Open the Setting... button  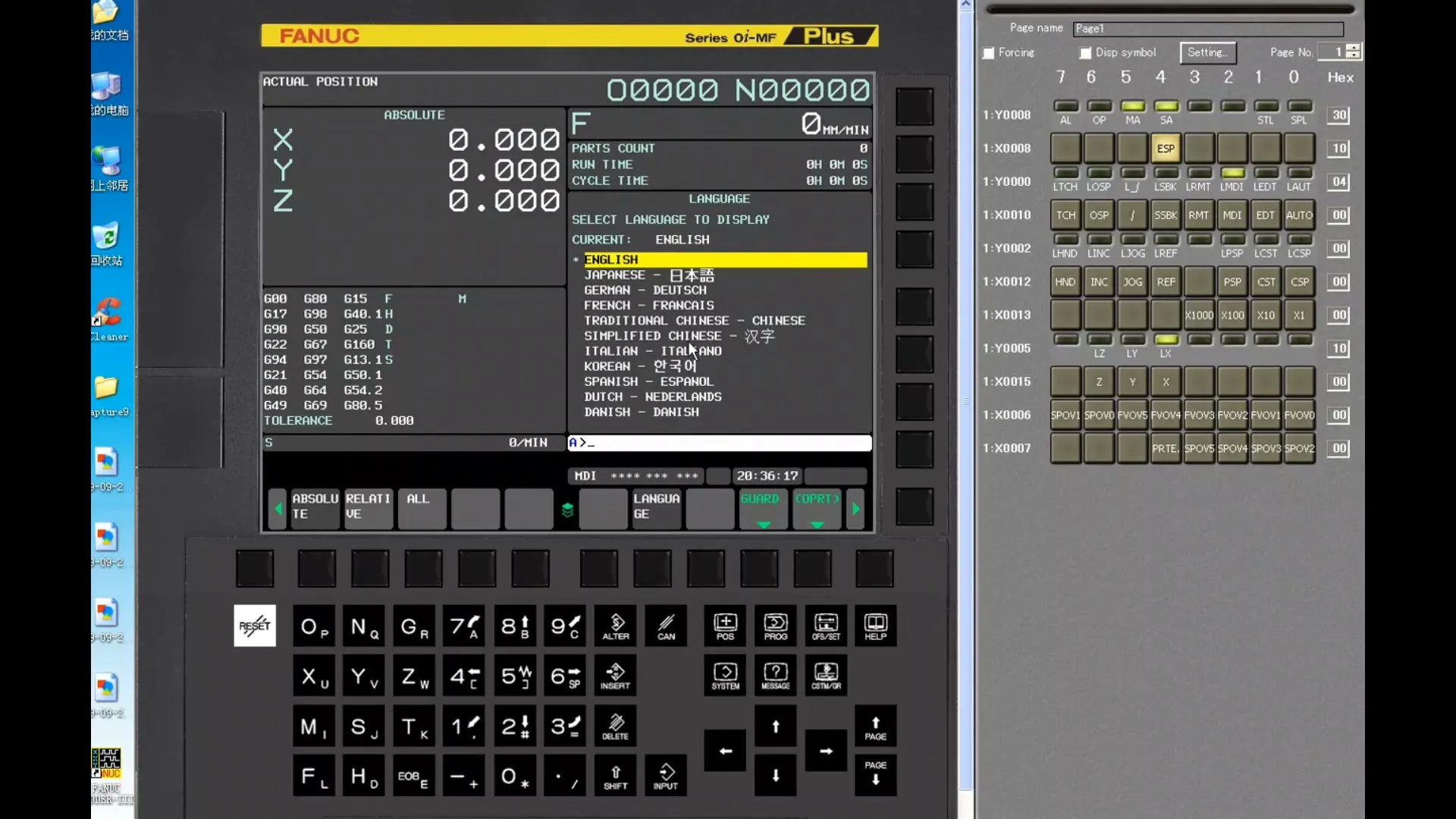(x=1207, y=52)
